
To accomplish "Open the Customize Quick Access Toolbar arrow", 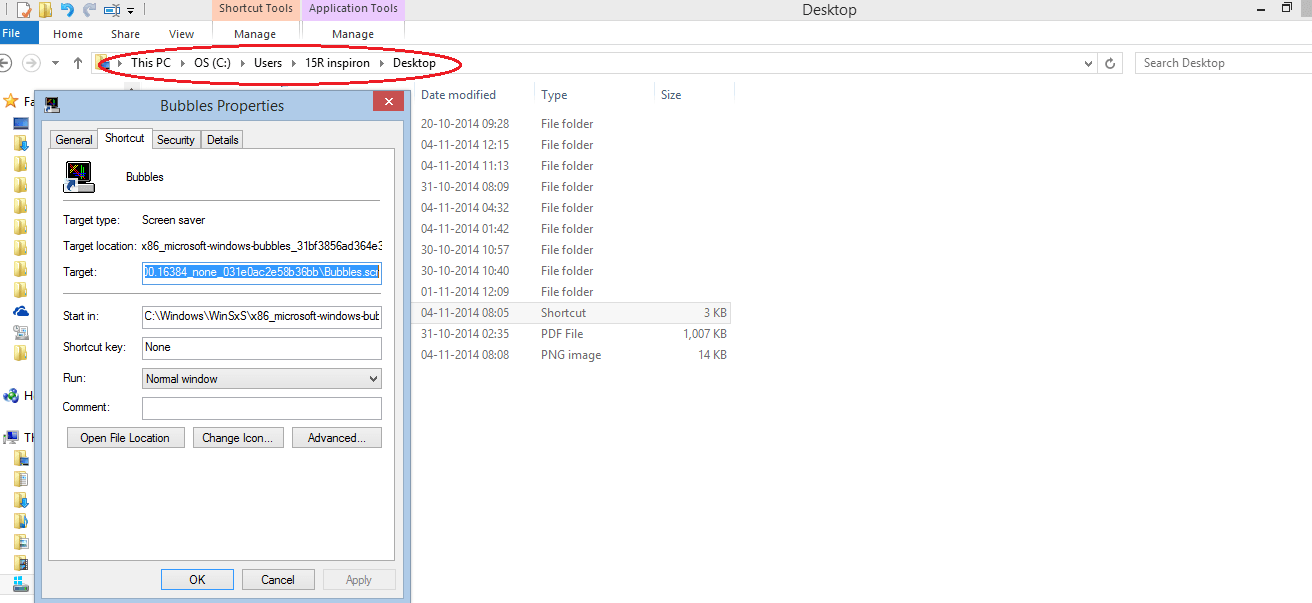I will point(130,11).
